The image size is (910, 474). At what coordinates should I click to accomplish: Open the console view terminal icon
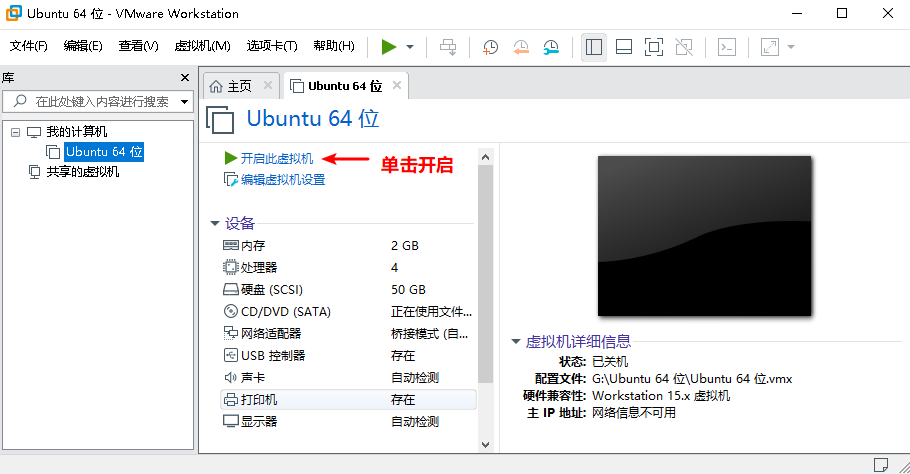coord(727,47)
